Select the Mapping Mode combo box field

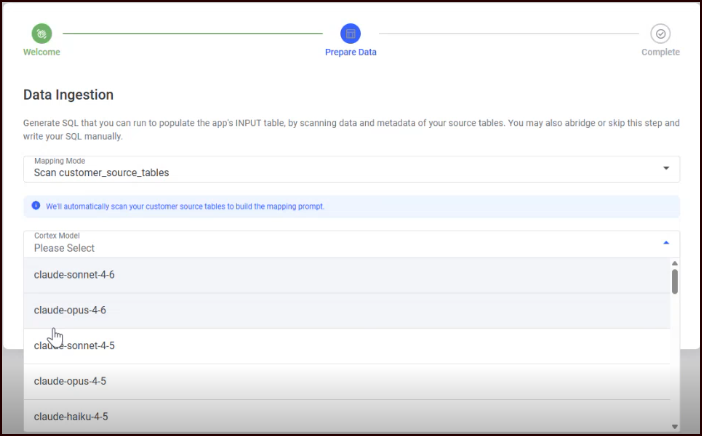pos(351,169)
